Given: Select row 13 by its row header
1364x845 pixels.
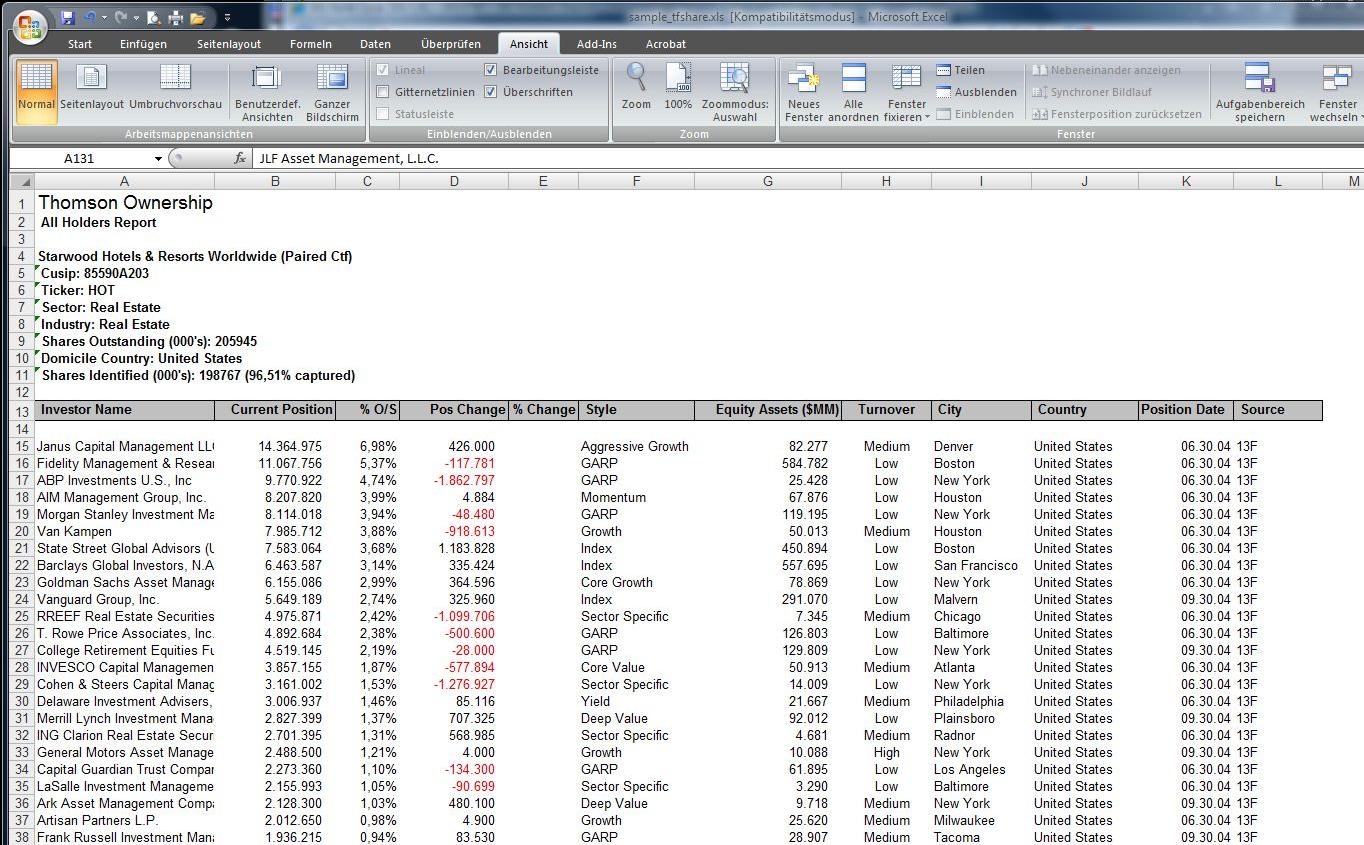Looking at the screenshot, I should point(22,410).
